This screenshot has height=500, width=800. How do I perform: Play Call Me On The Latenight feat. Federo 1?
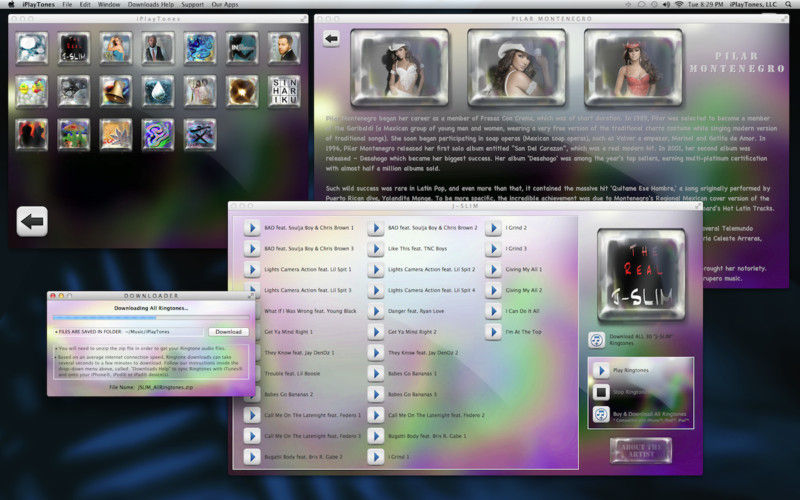pos(252,415)
